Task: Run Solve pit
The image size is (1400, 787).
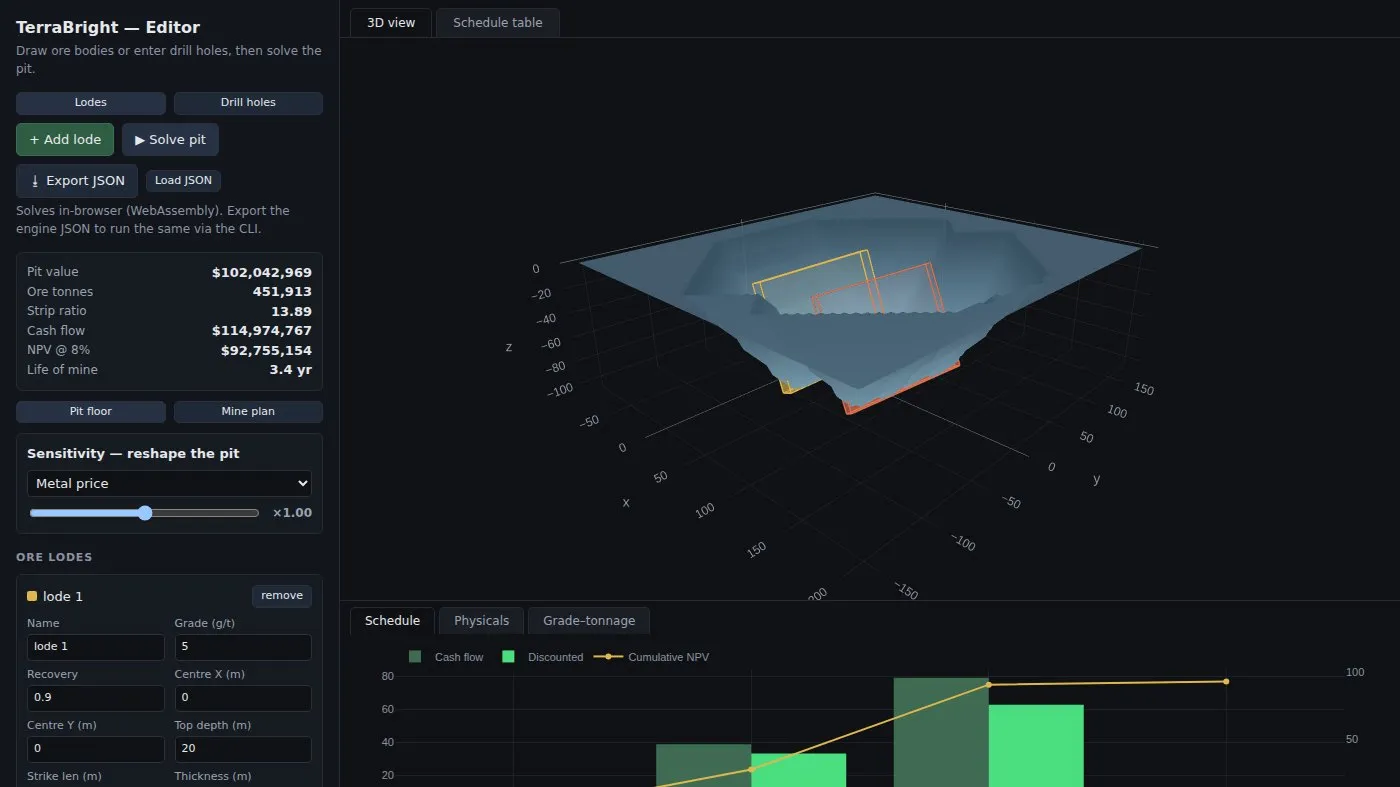Action: [170, 140]
